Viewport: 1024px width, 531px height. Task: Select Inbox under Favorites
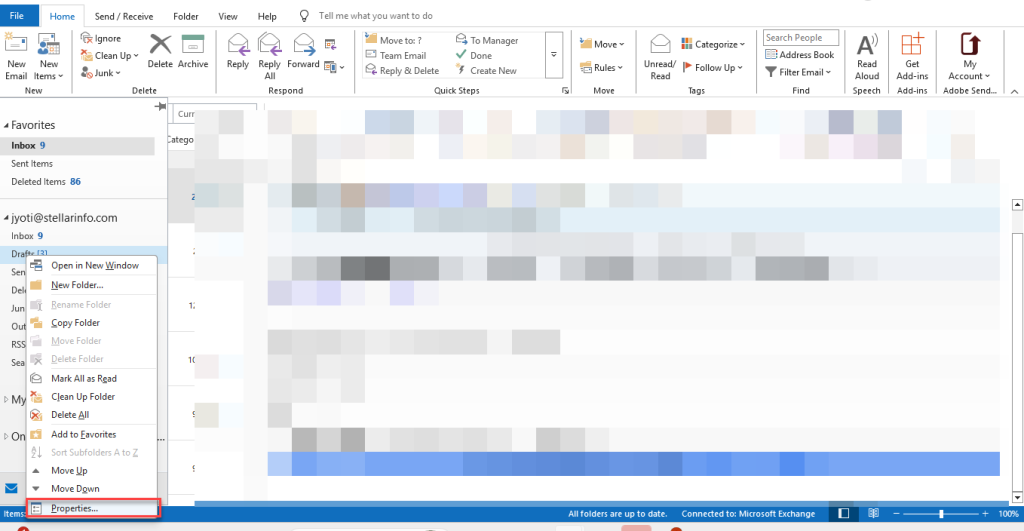click(77, 146)
